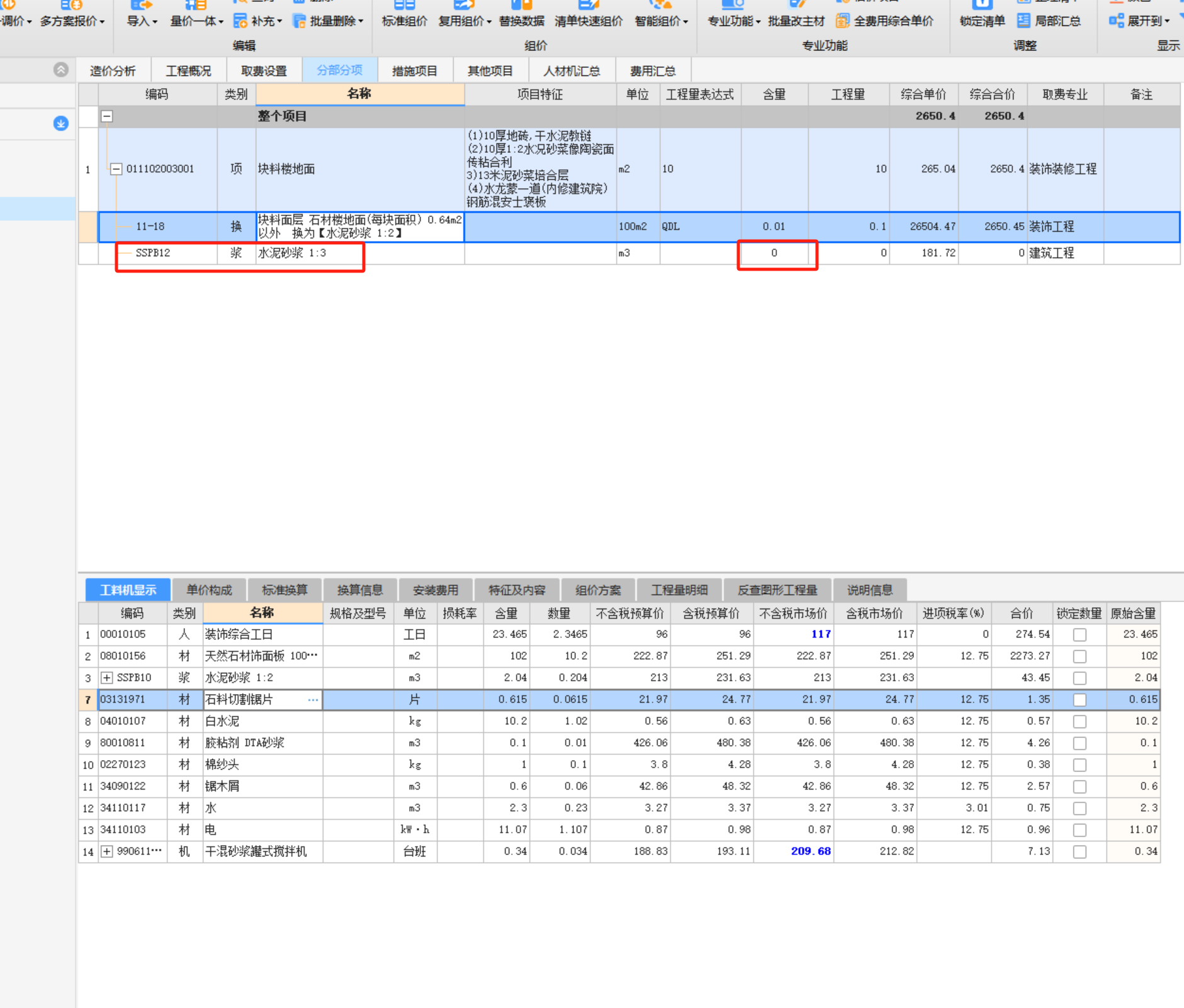Viewport: 1184px width, 1008px height.
Task: Switch to the 造价分析 tab
Action: tap(113, 70)
